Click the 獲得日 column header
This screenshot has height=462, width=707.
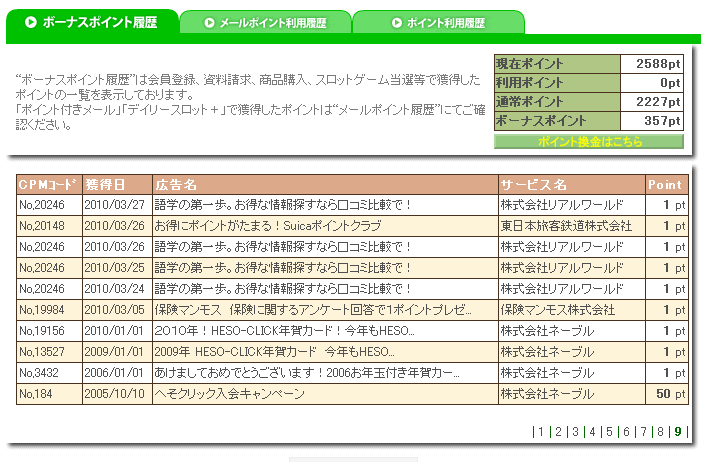pos(117,185)
